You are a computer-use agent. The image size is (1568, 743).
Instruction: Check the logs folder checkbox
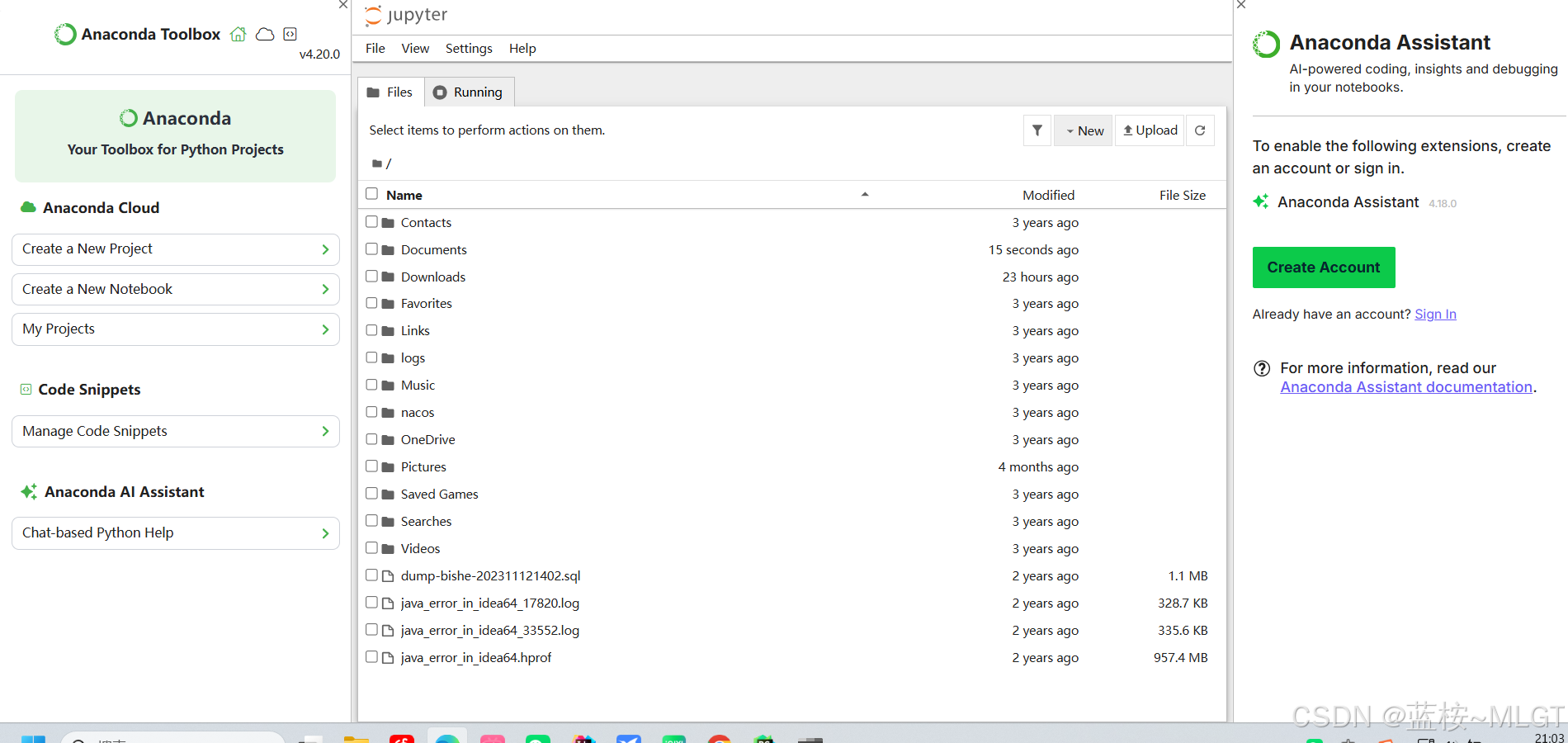[x=372, y=357]
